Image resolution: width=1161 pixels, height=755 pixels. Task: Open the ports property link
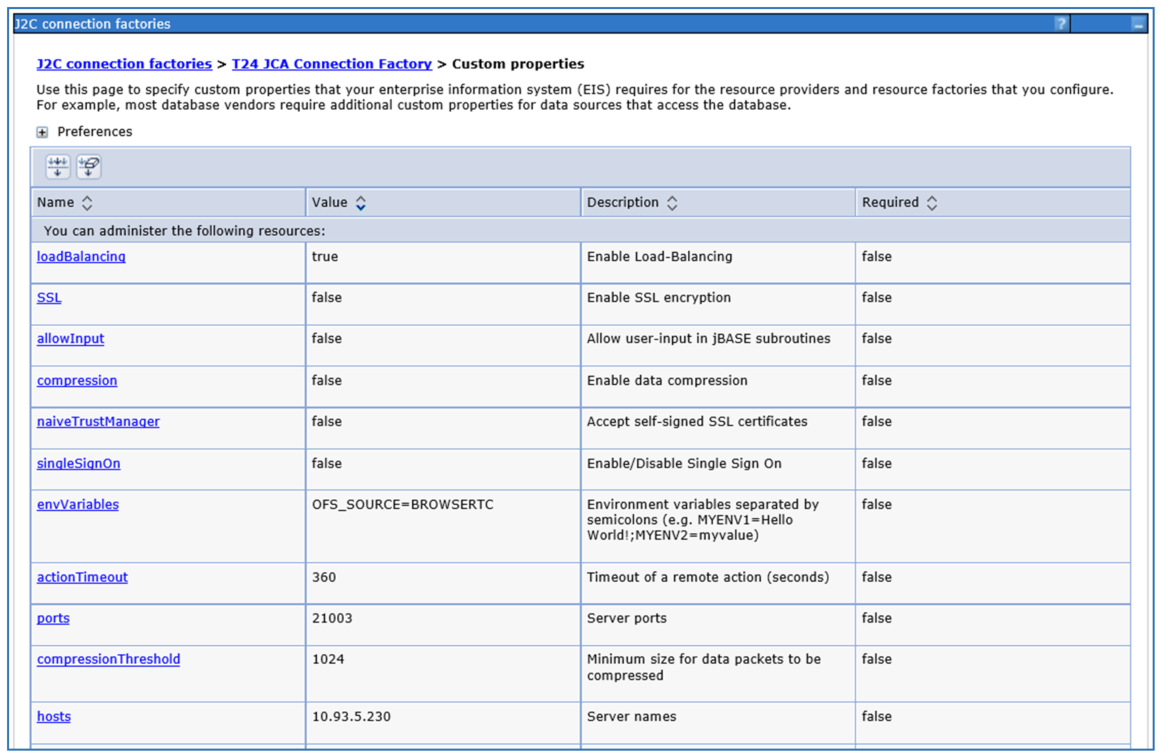click(53, 619)
